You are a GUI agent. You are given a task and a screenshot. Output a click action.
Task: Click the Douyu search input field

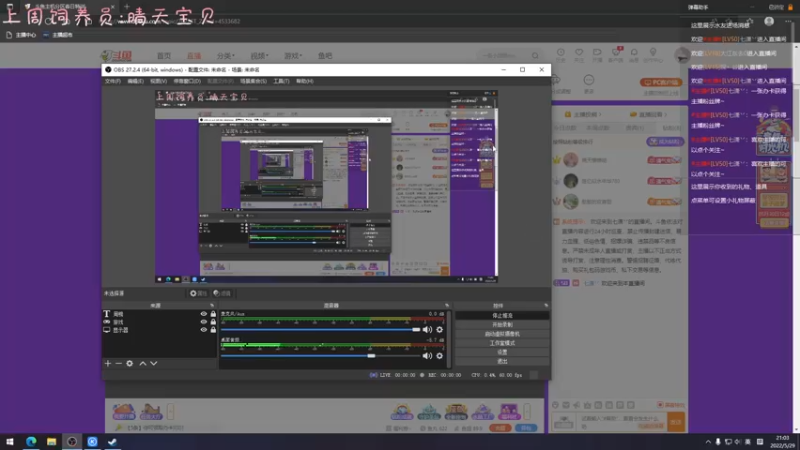point(503,56)
